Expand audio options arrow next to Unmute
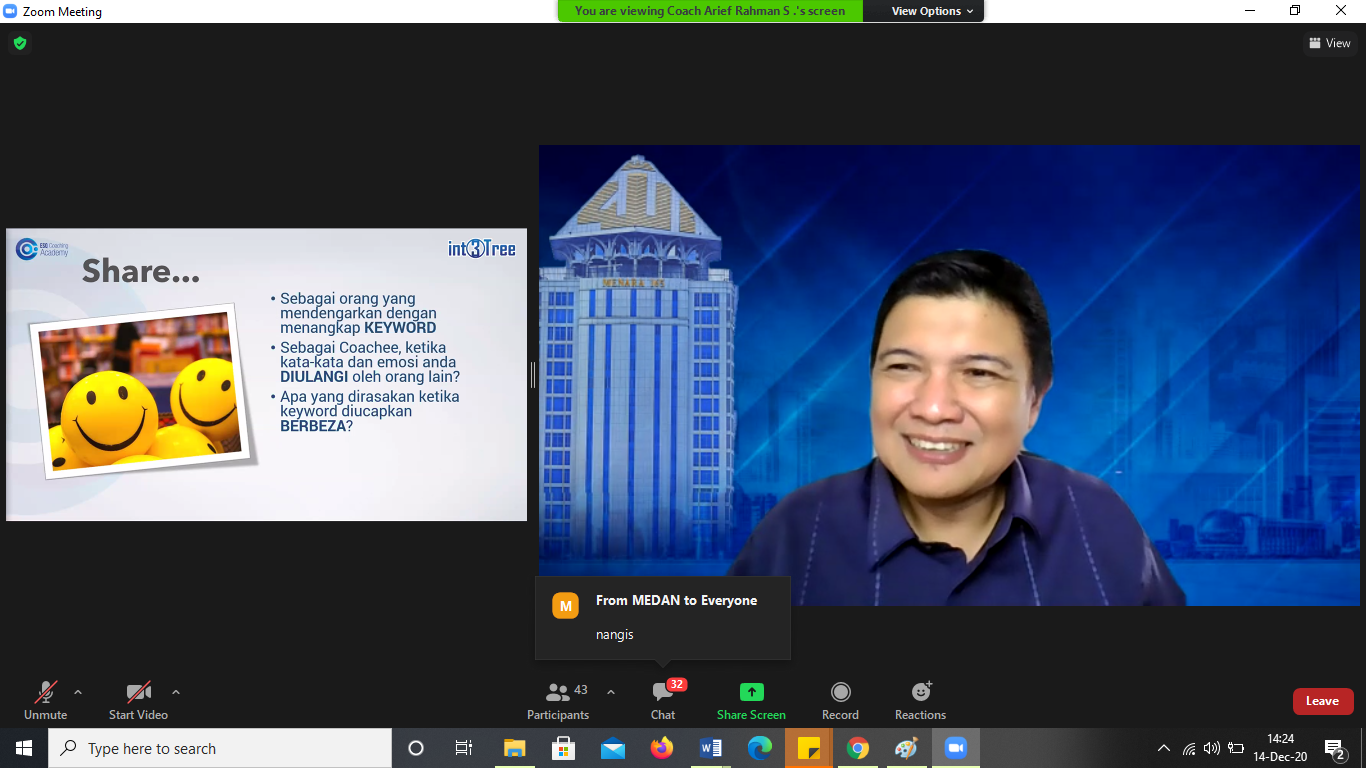The image size is (1366, 768). tap(78, 692)
